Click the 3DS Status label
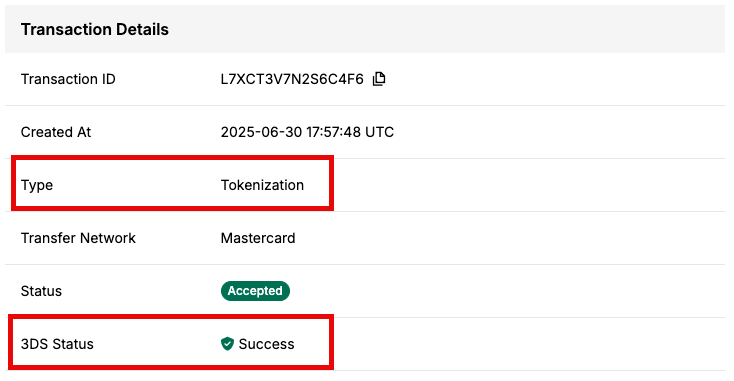 point(57,344)
